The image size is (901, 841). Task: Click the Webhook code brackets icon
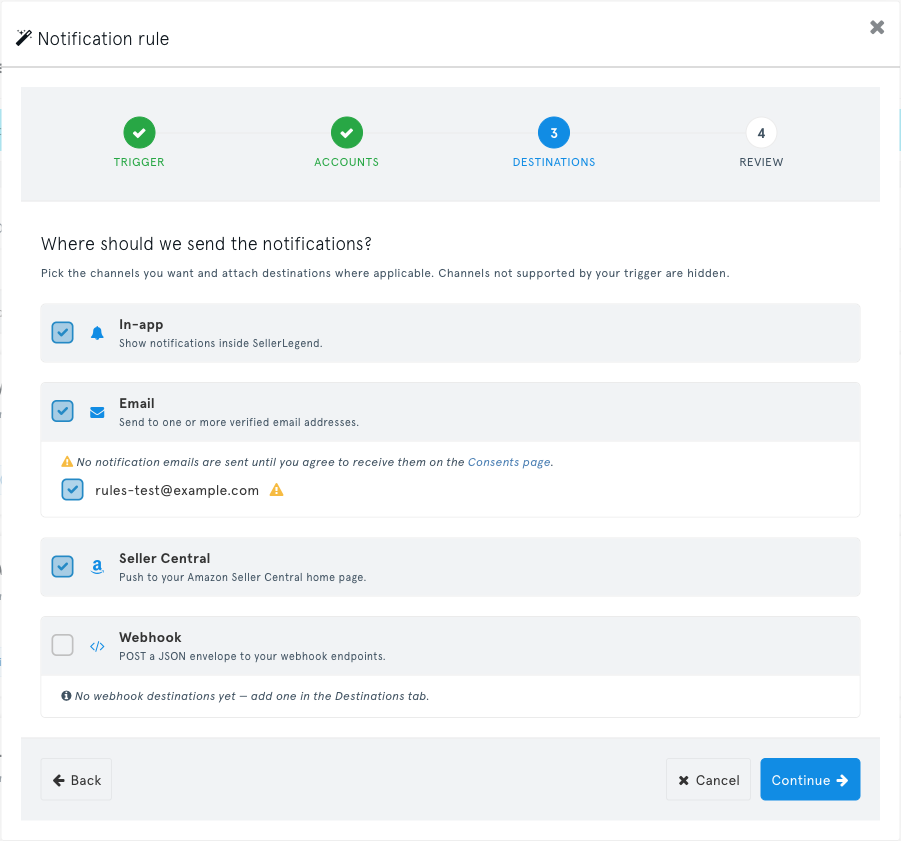click(x=97, y=646)
